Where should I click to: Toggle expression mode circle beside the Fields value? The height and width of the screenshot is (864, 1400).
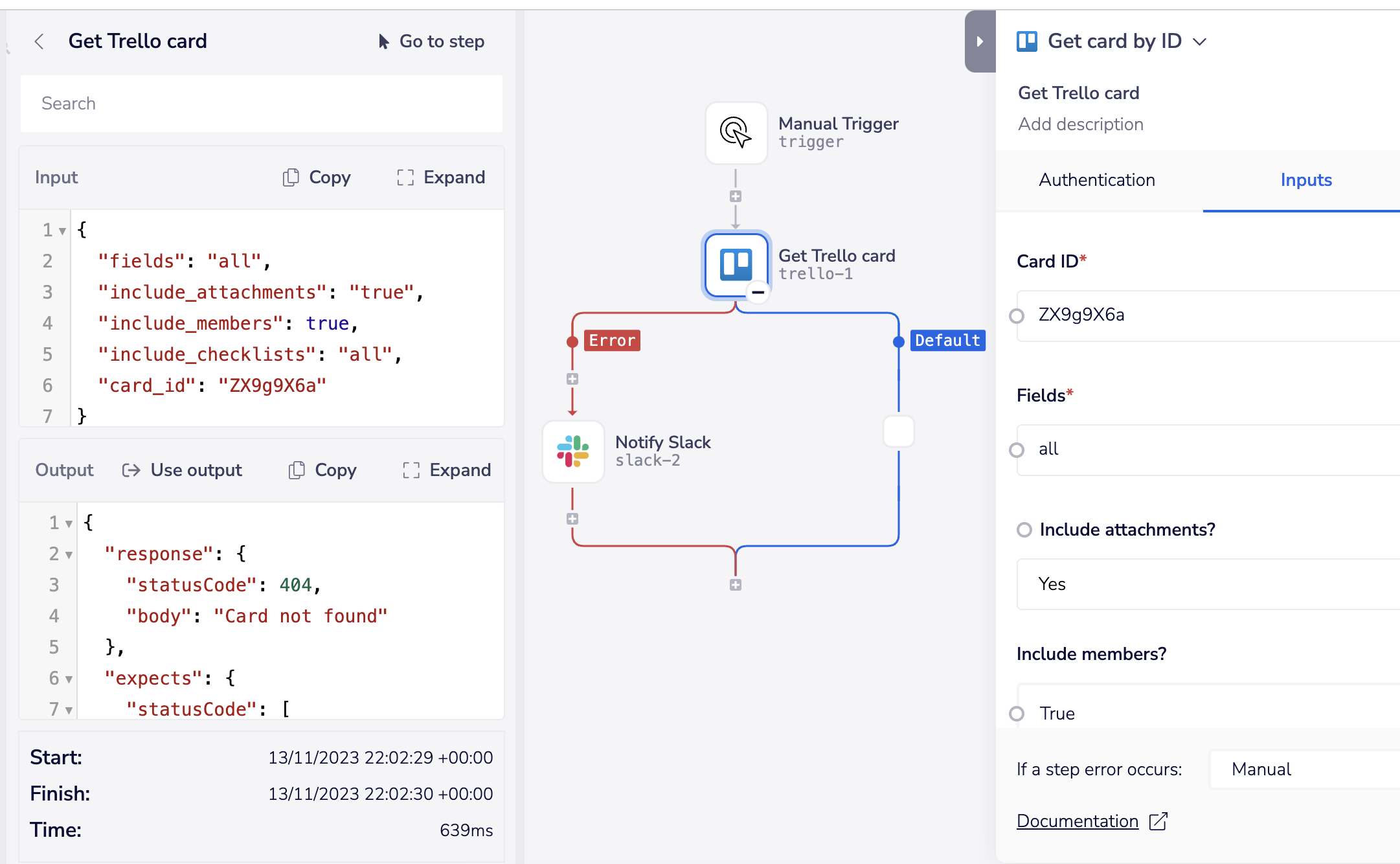[1017, 449]
